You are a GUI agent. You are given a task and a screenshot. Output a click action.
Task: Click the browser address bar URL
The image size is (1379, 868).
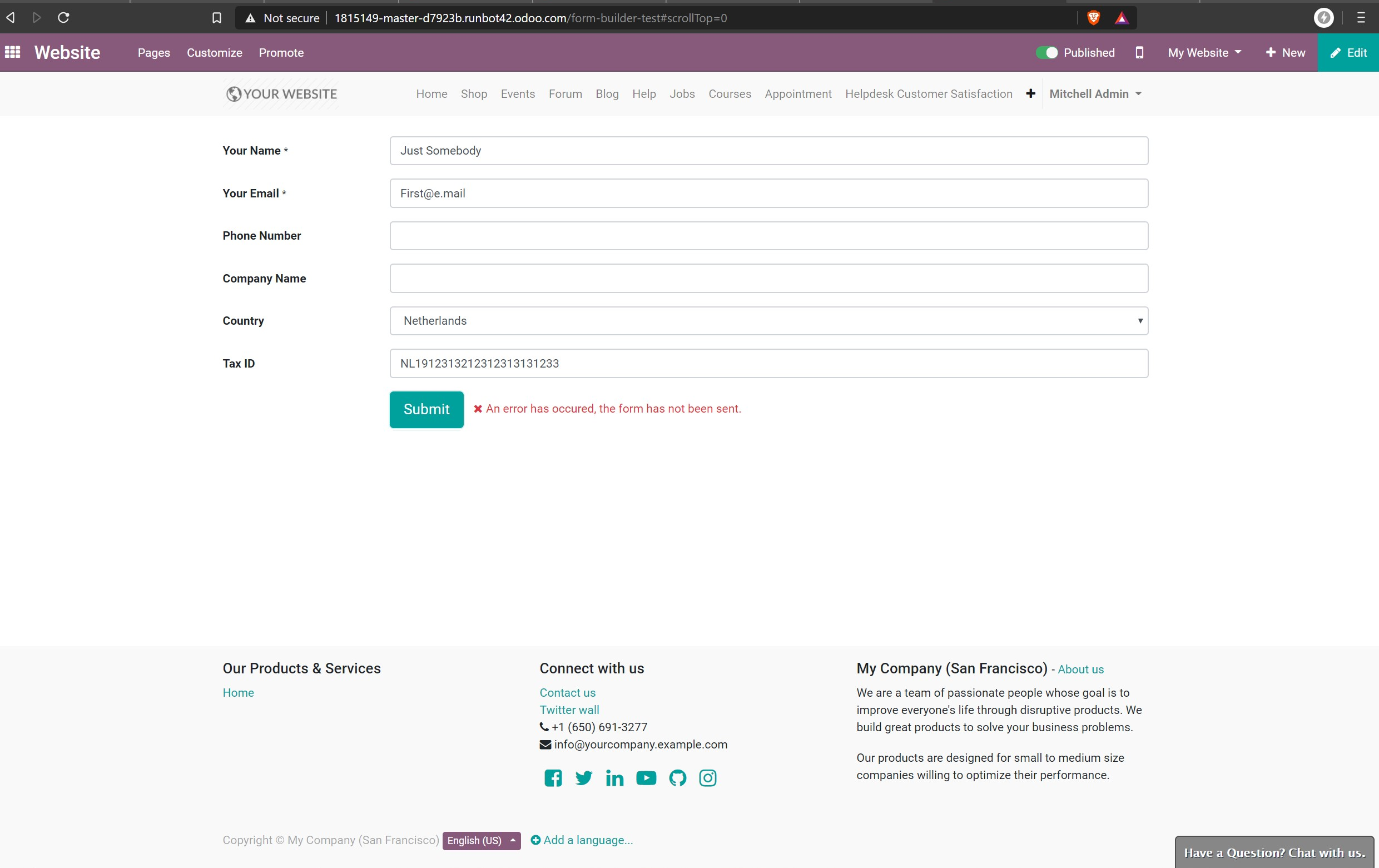point(530,18)
